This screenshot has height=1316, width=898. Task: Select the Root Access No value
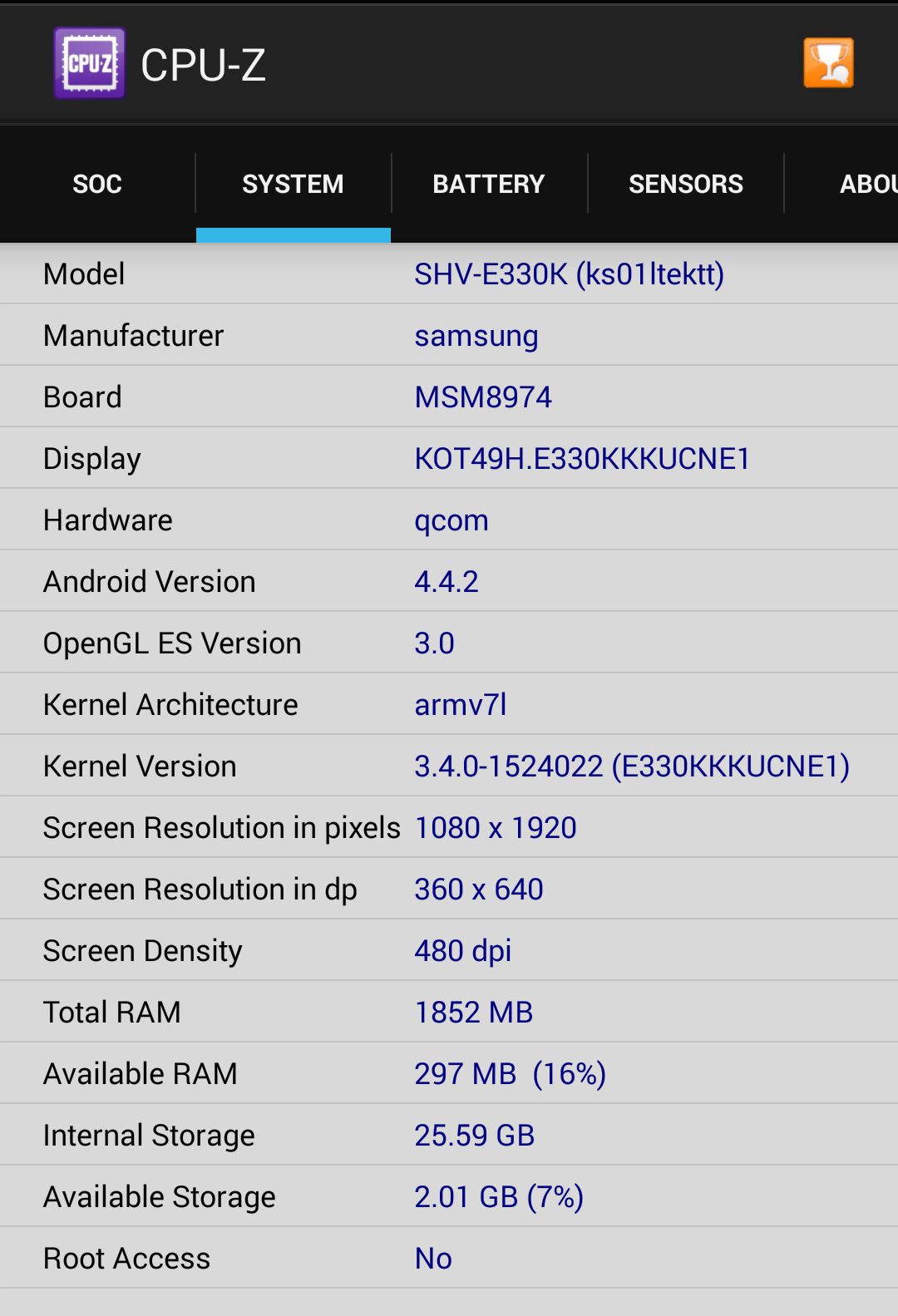(x=433, y=1259)
